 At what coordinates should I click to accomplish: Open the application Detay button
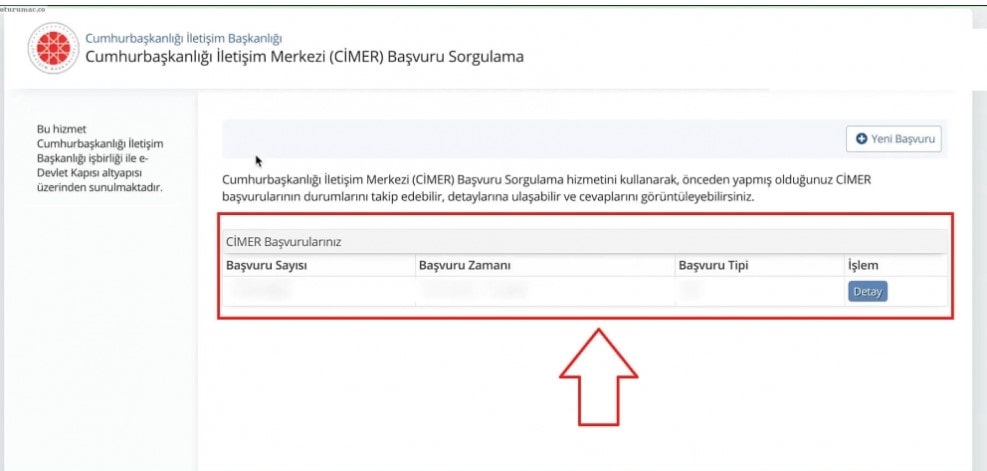867,292
